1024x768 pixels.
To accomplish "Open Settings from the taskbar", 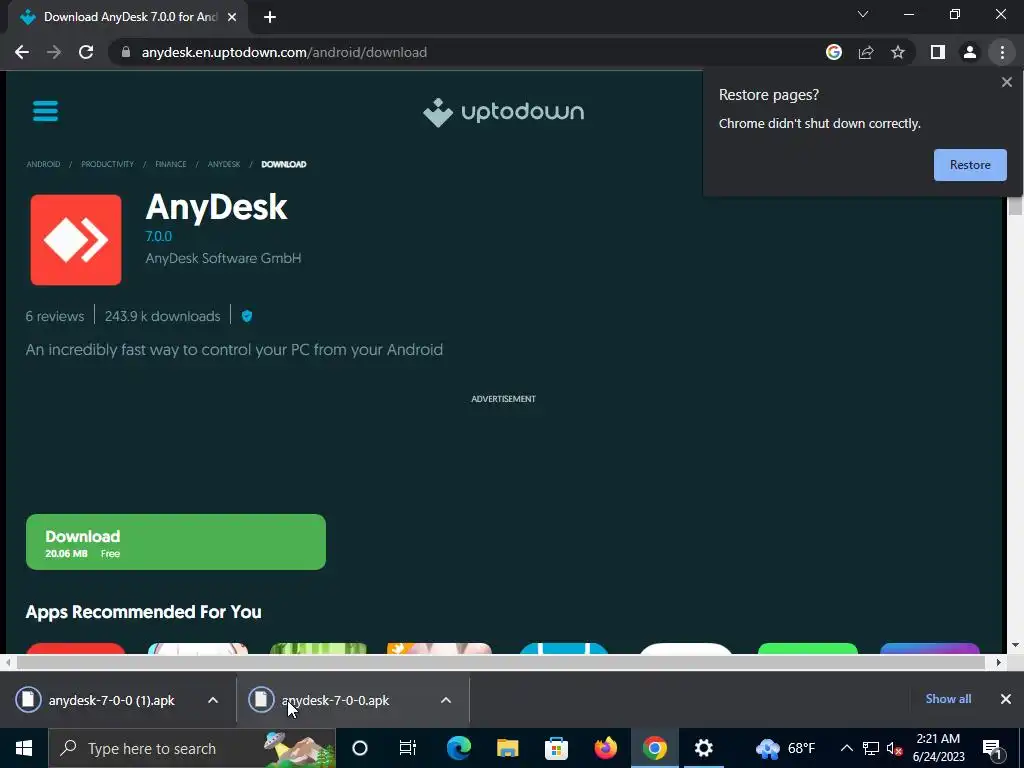I will point(703,748).
